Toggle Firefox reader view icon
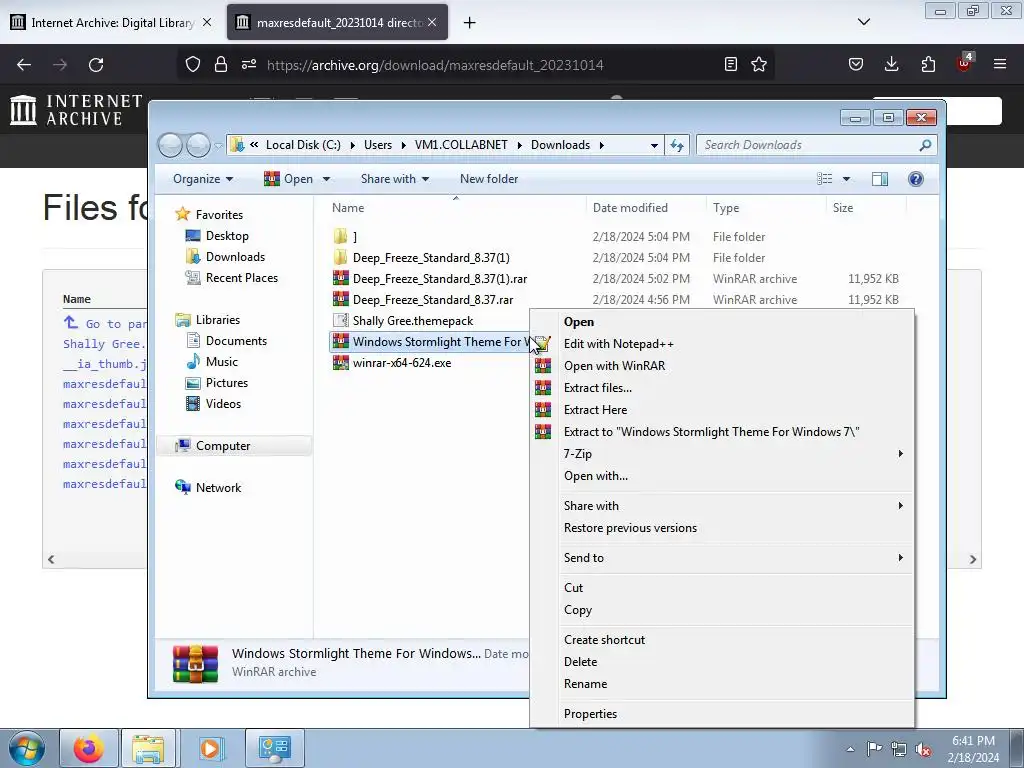The width and height of the screenshot is (1024, 768). click(x=731, y=64)
